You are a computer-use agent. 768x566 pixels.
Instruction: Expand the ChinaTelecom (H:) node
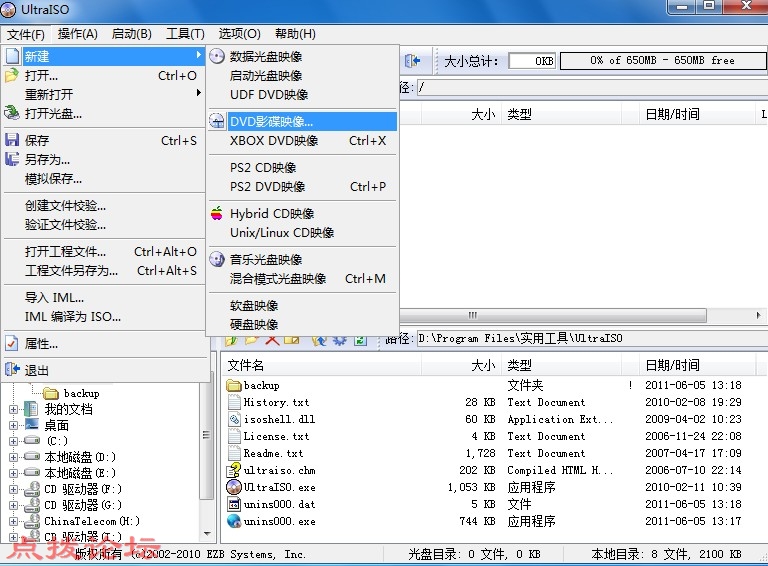pyautogui.click(x=13, y=521)
